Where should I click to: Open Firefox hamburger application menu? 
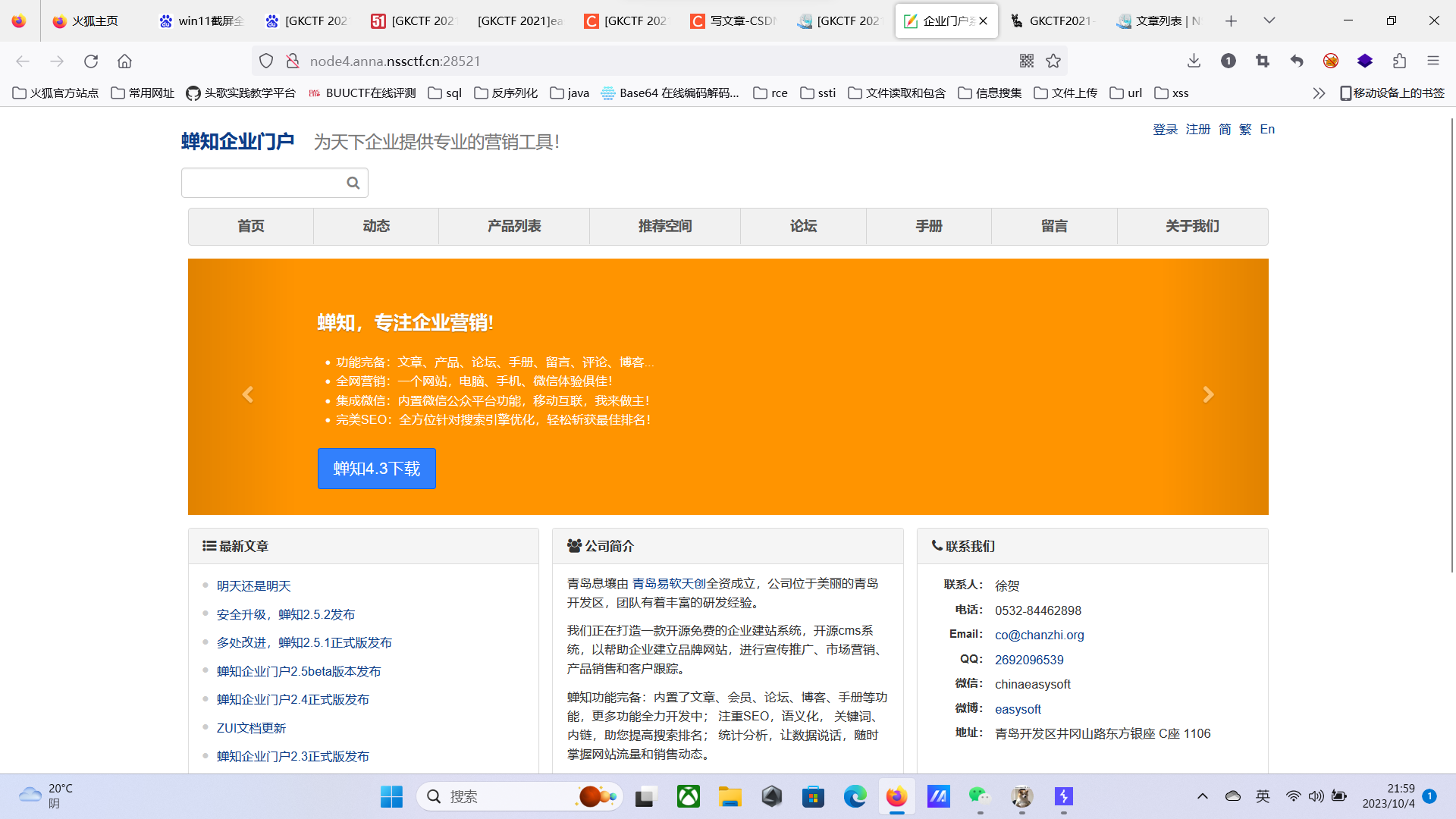point(1432,61)
